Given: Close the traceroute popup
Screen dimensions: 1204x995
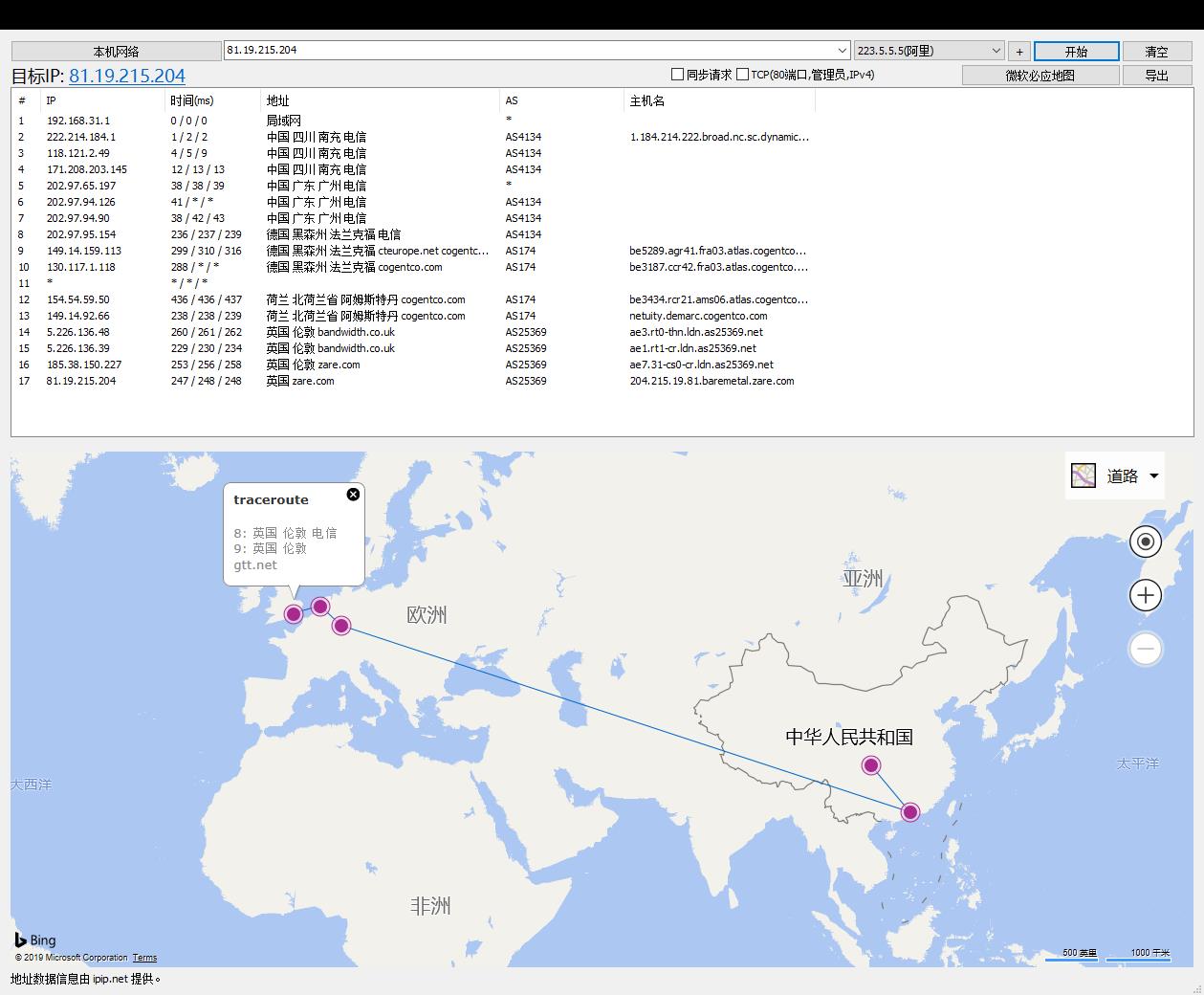Looking at the screenshot, I should coord(353,495).
